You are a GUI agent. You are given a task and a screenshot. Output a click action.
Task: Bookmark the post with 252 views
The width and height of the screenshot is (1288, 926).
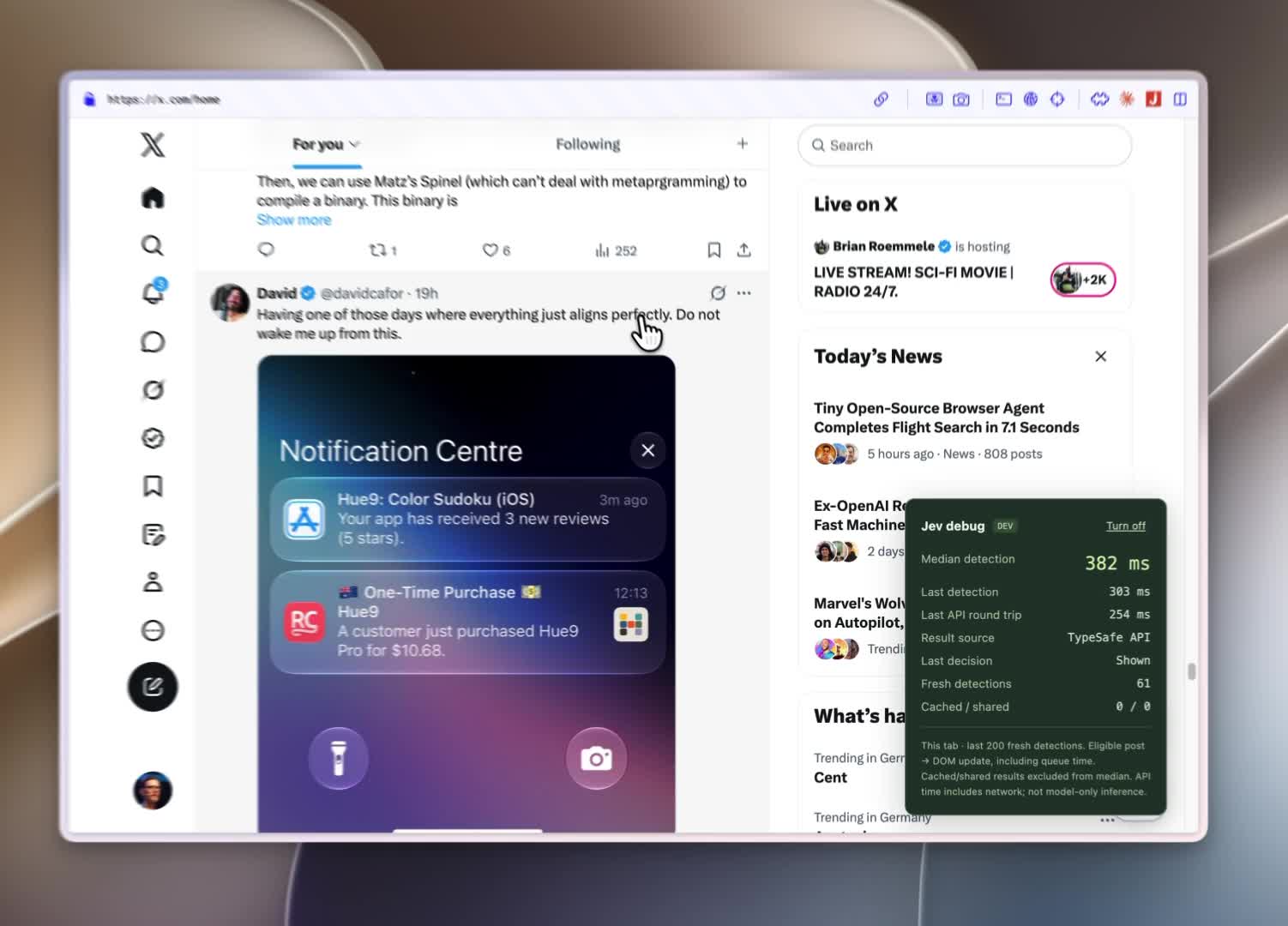coord(713,250)
